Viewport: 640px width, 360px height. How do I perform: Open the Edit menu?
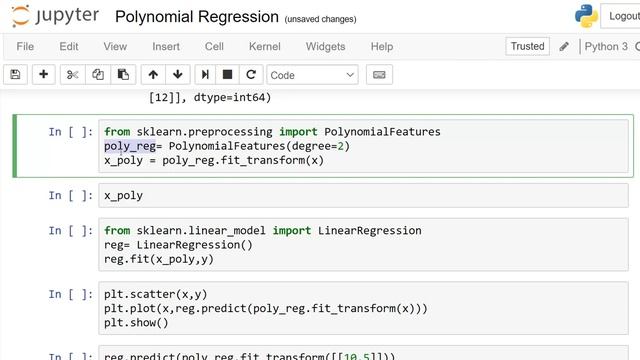coord(69,47)
